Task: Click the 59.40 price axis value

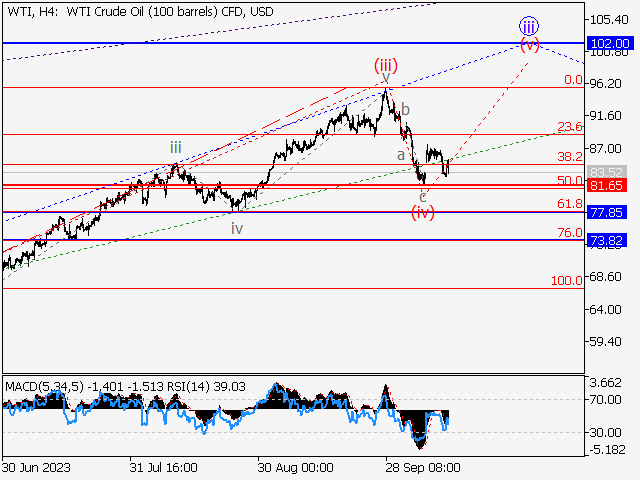Action: point(606,342)
